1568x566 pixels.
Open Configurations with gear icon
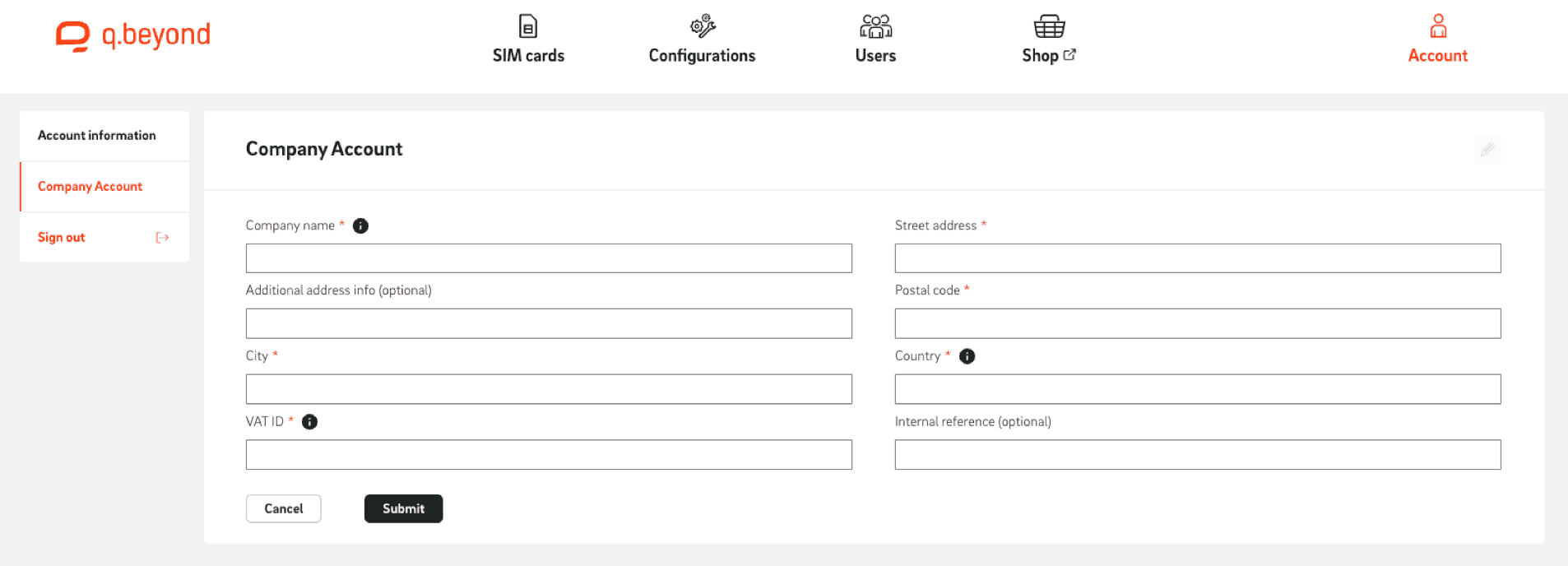coord(702,39)
